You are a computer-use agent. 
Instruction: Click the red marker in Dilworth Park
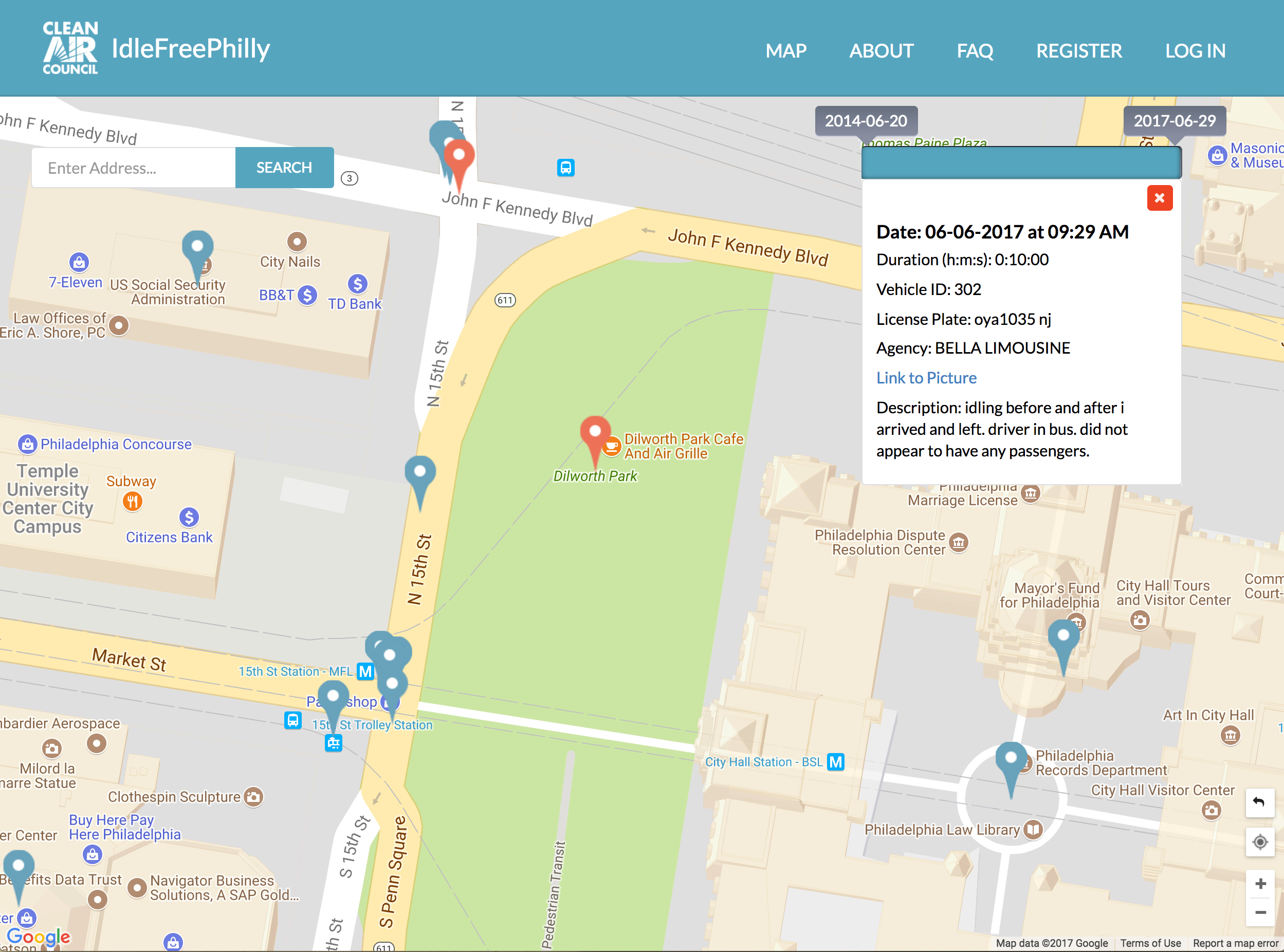(x=595, y=433)
